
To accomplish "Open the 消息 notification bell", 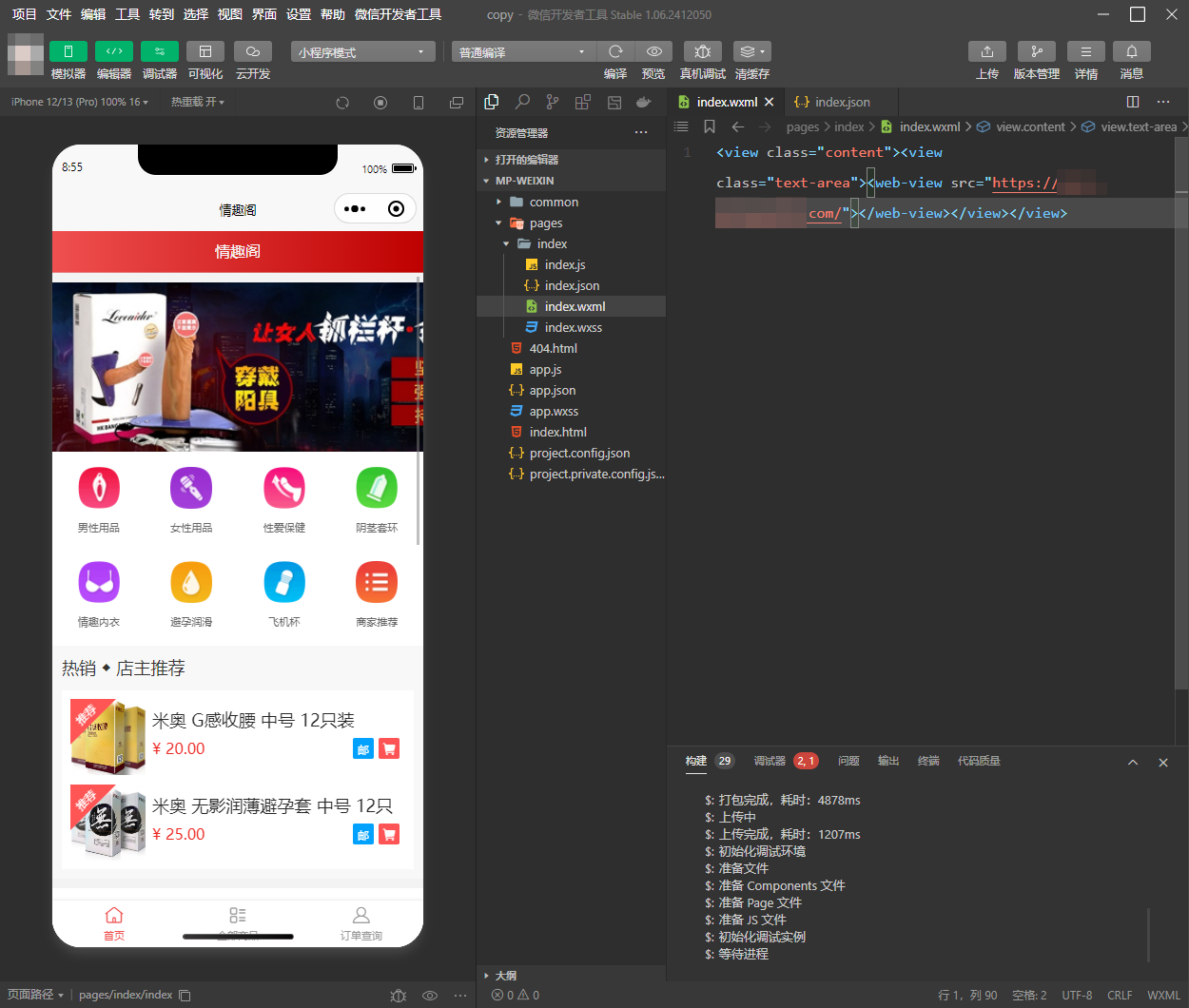I will point(1131,51).
